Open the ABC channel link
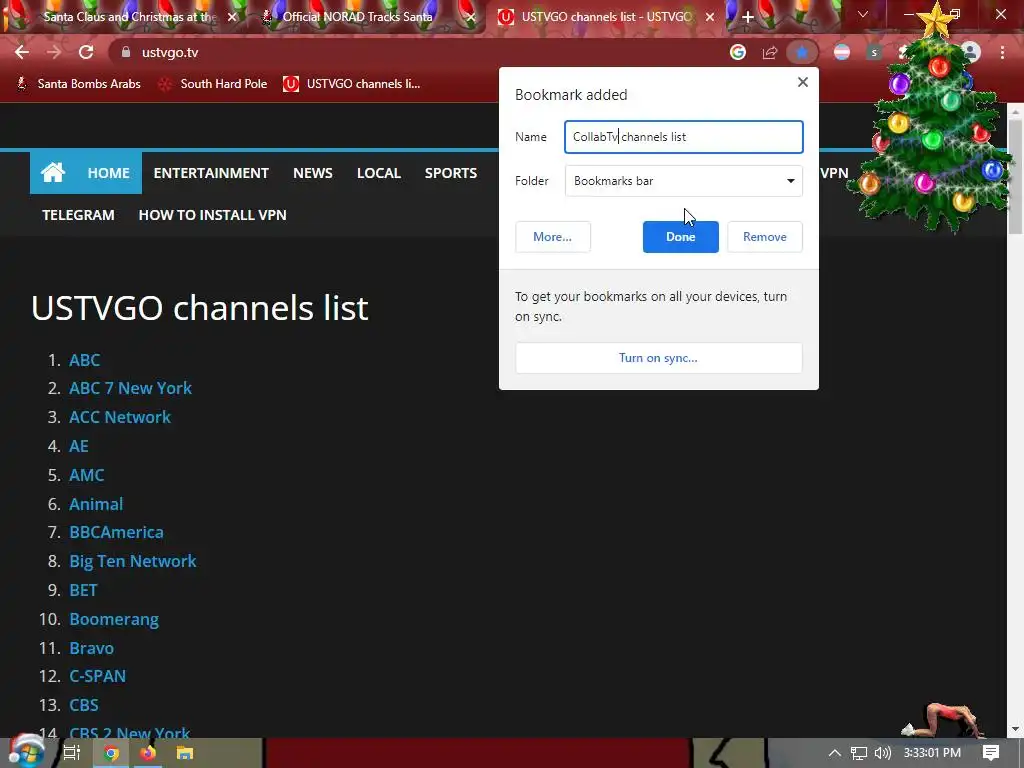The image size is (1024, 768). pos(85,360)
